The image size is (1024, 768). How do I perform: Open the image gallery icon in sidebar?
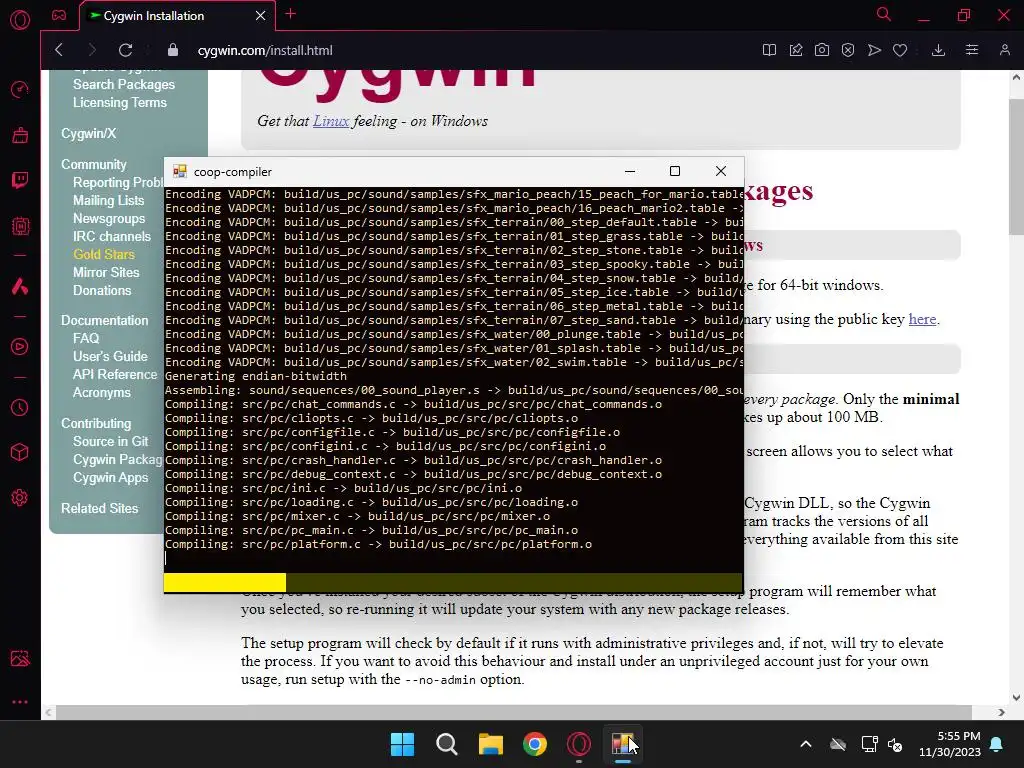[20, 658]
